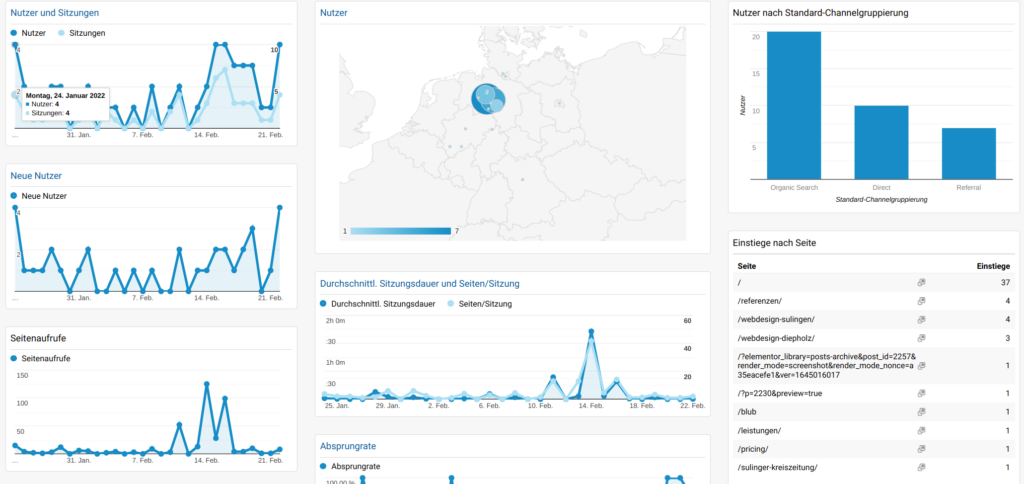
Task: Open the "Durchschnittl. Sitzungsdauer und Seiten/Sitzung" widget title
Action: [420, 283]
